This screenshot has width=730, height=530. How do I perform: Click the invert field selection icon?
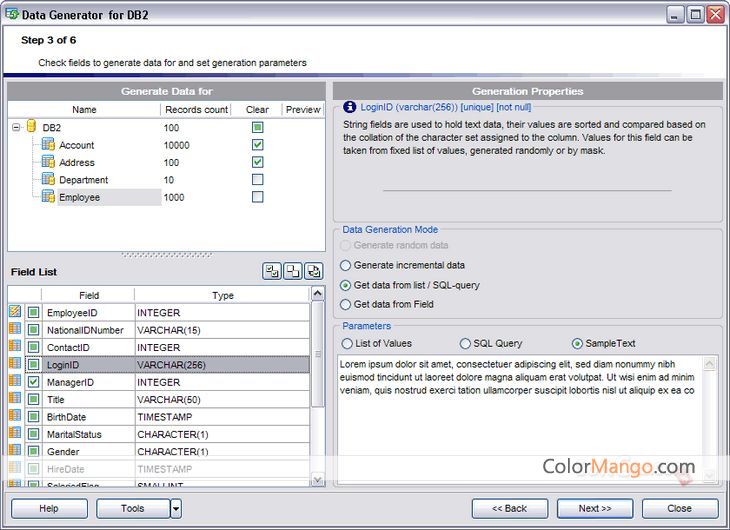tap(314, 271)
